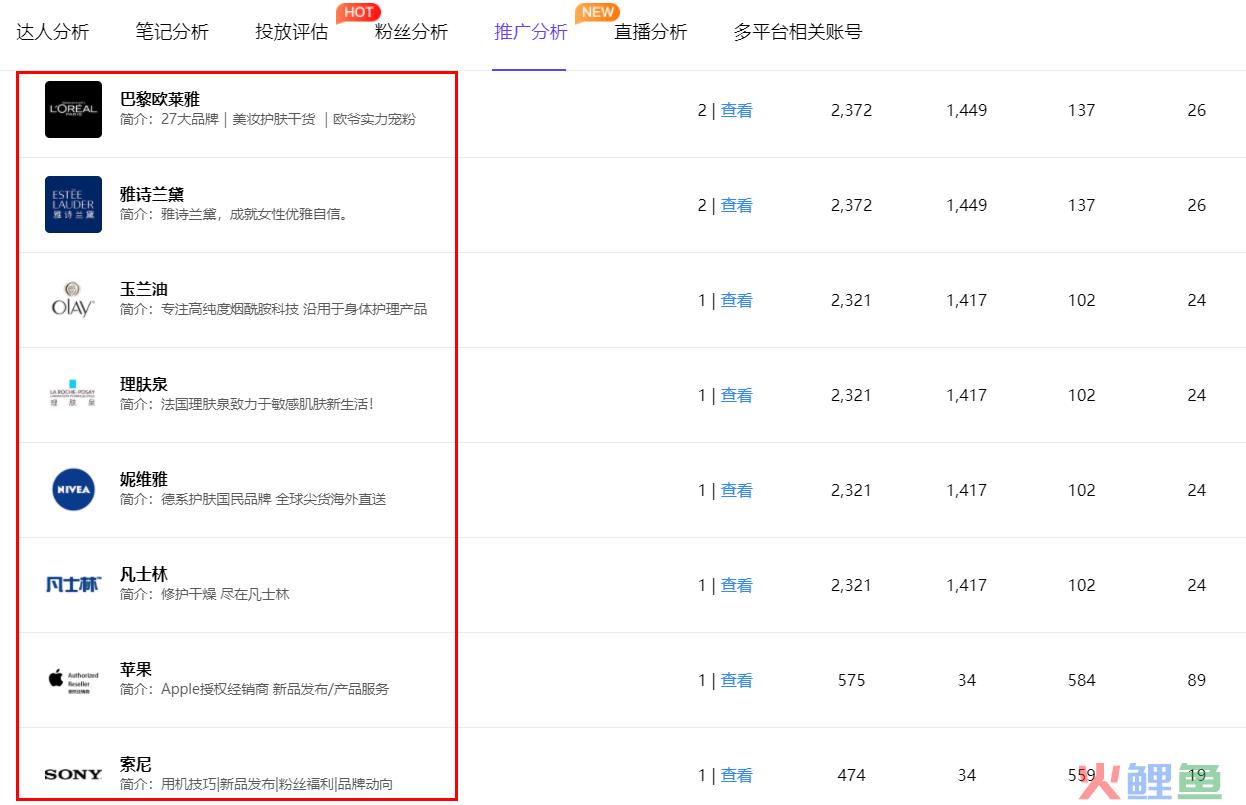Click the 凡士林 blue brand logo
This screenshot has height=805, width=1246.
click(73, 584)
